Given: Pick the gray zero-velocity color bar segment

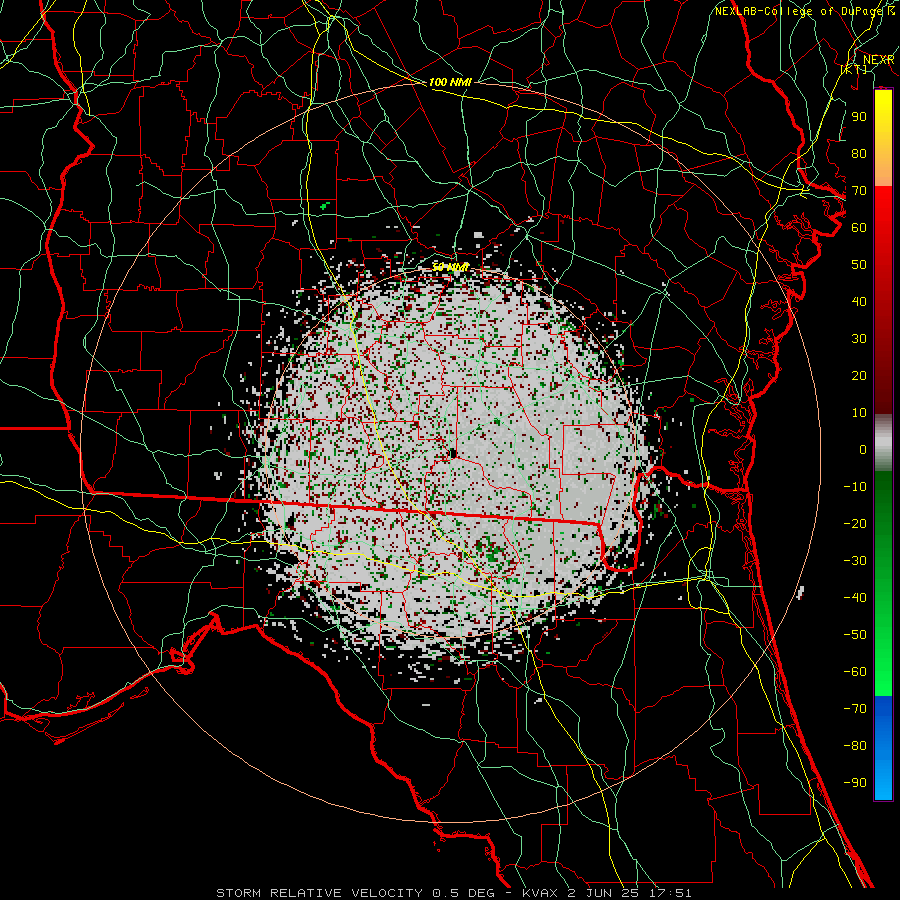Looking at the screenshot, I should coord(883,443).
